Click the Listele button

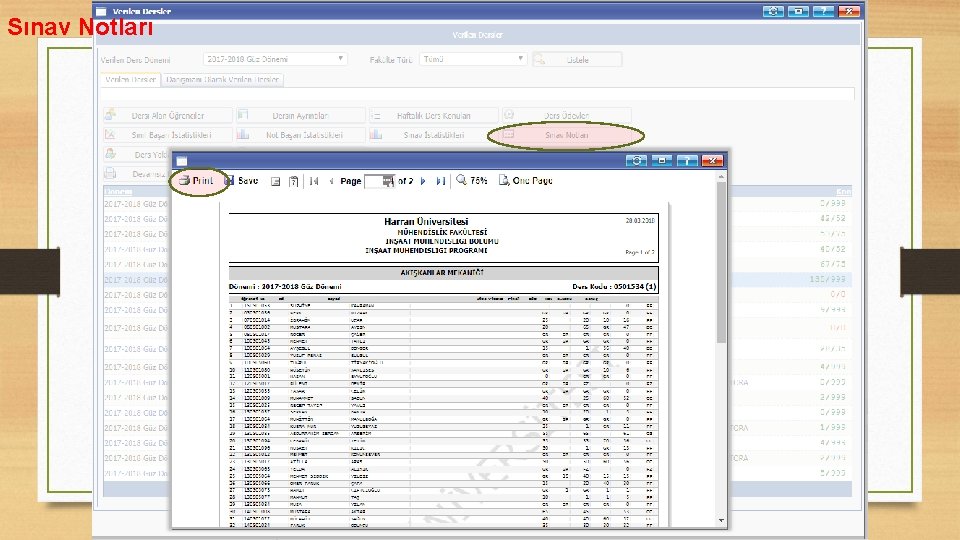pyautogui.click(x=577, y=59)
